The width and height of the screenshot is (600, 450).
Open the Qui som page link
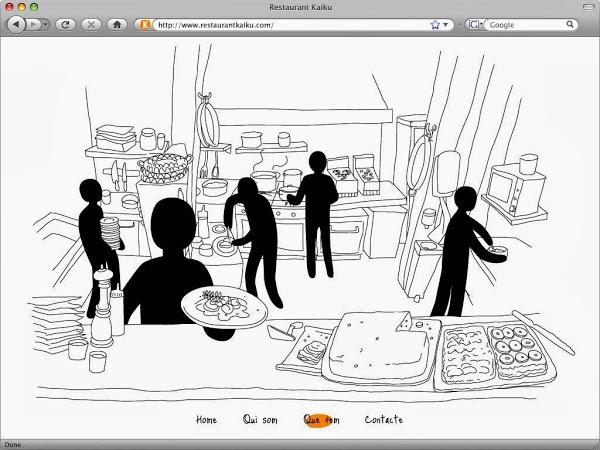[260, 420]
